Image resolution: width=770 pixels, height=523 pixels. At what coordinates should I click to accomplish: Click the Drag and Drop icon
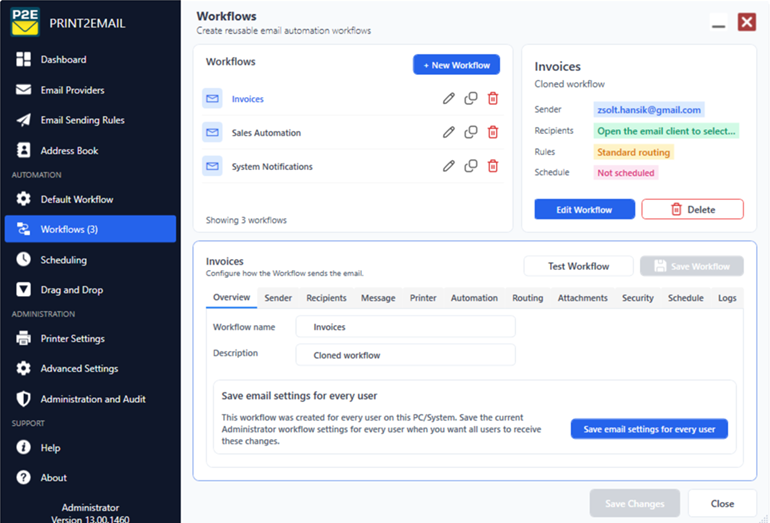(x=23, y=290)
